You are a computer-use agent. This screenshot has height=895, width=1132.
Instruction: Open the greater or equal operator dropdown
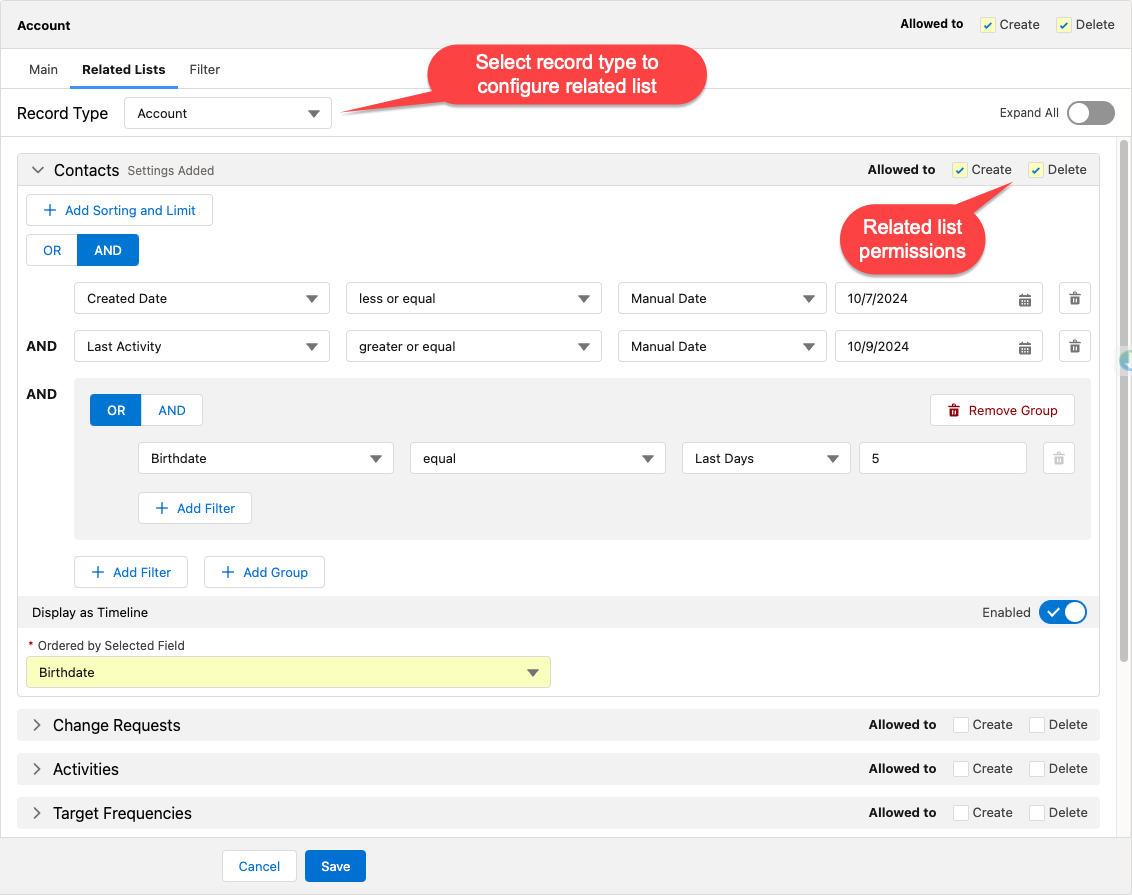tap(473, 346)
